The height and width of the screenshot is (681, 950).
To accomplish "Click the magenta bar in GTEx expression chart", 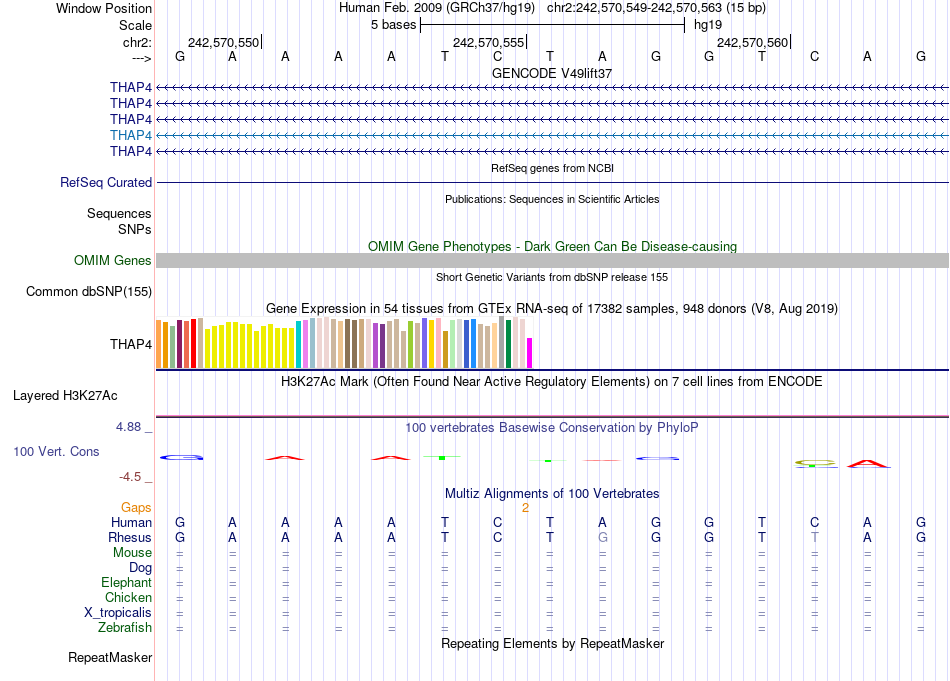I will coord(530,353).
